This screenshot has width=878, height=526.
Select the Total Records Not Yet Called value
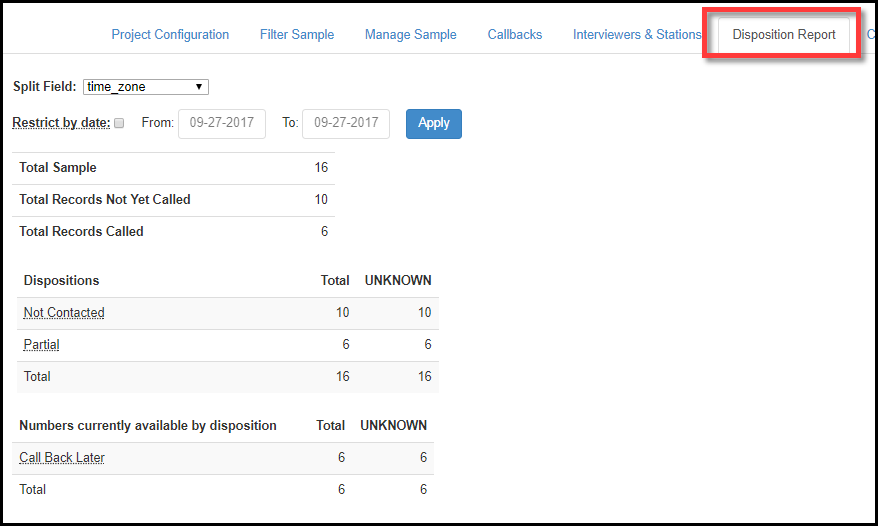click(321, 200)
